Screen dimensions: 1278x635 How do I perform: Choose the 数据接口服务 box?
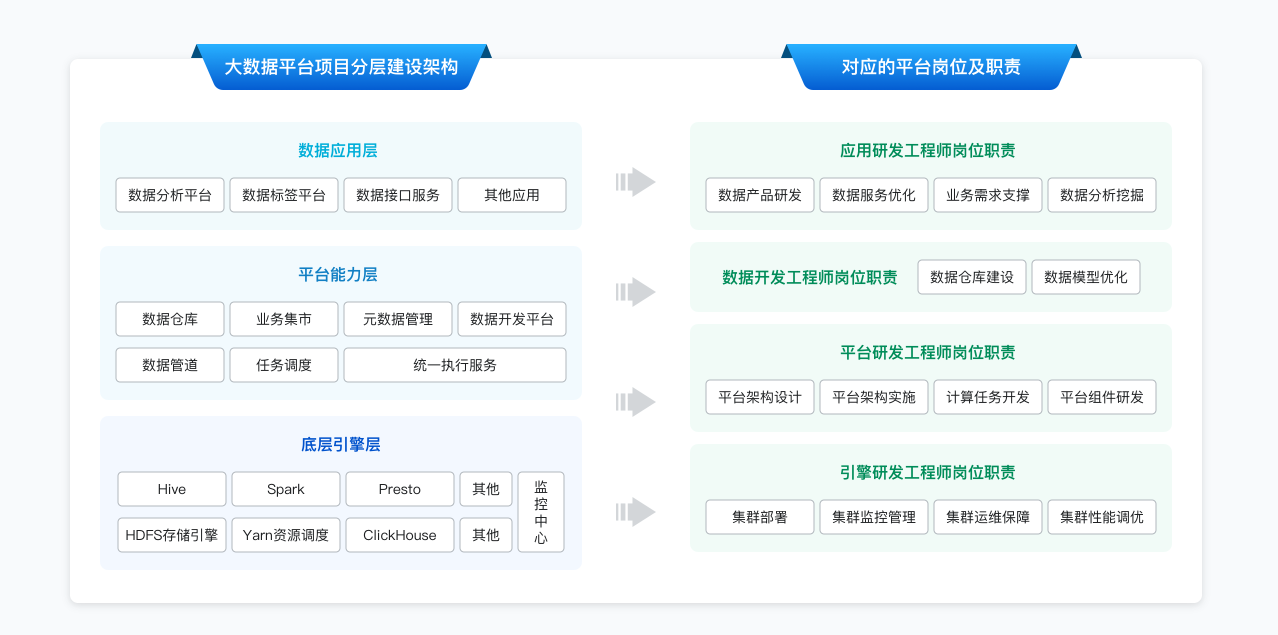point(398,195)
